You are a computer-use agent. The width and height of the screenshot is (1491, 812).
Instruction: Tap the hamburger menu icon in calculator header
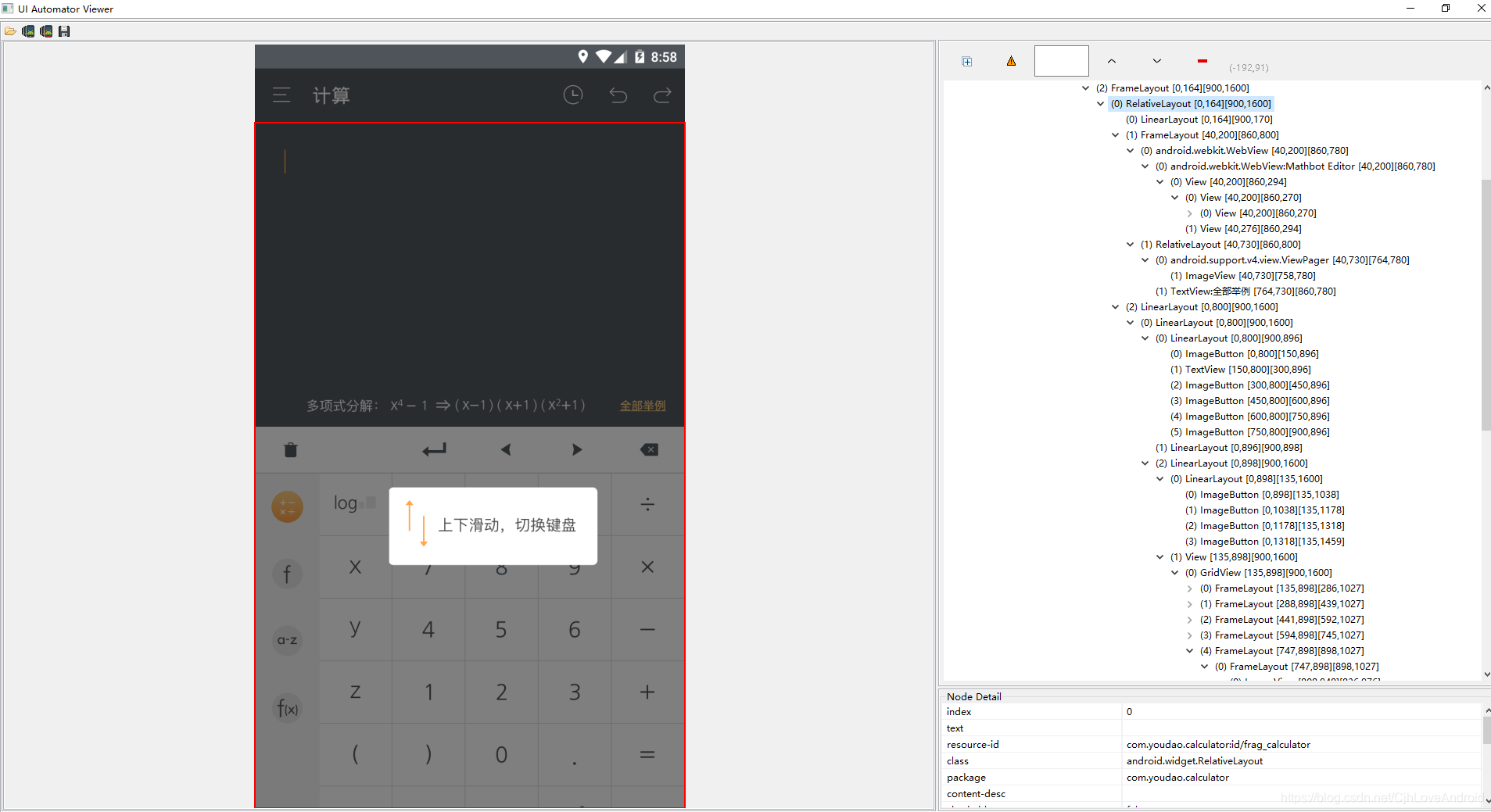[281, 95]
